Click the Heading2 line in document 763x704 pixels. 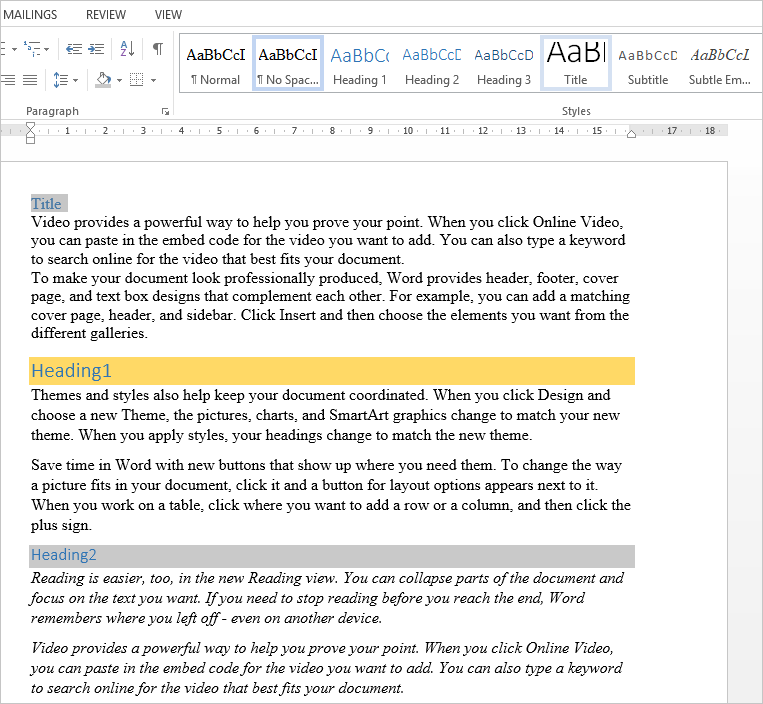point(64,555)
